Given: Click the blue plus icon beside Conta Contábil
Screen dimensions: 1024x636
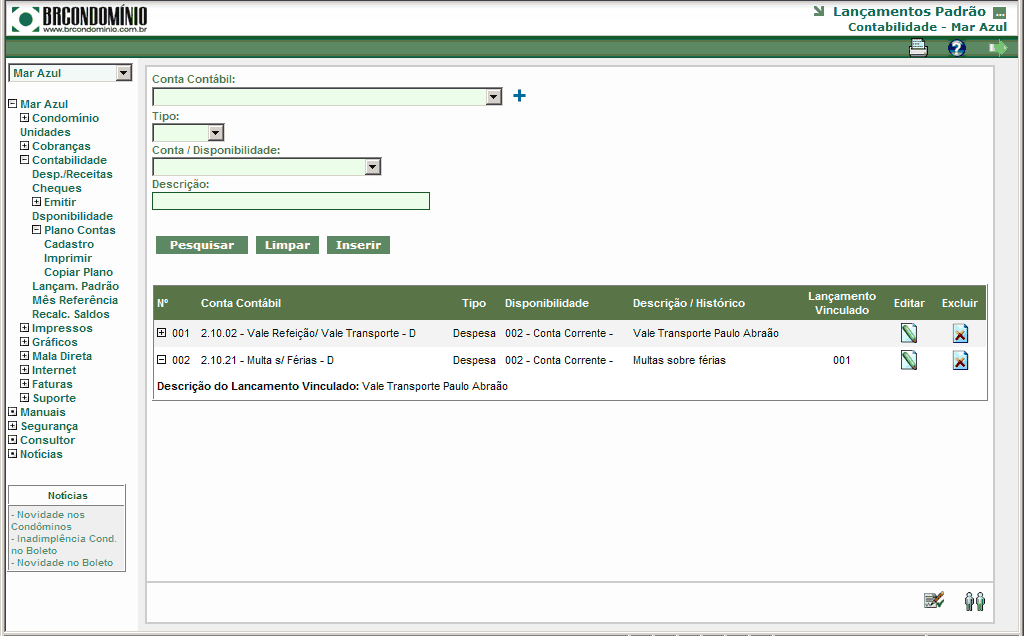Looking at the screenshot, I should click(x=519, y=96).
